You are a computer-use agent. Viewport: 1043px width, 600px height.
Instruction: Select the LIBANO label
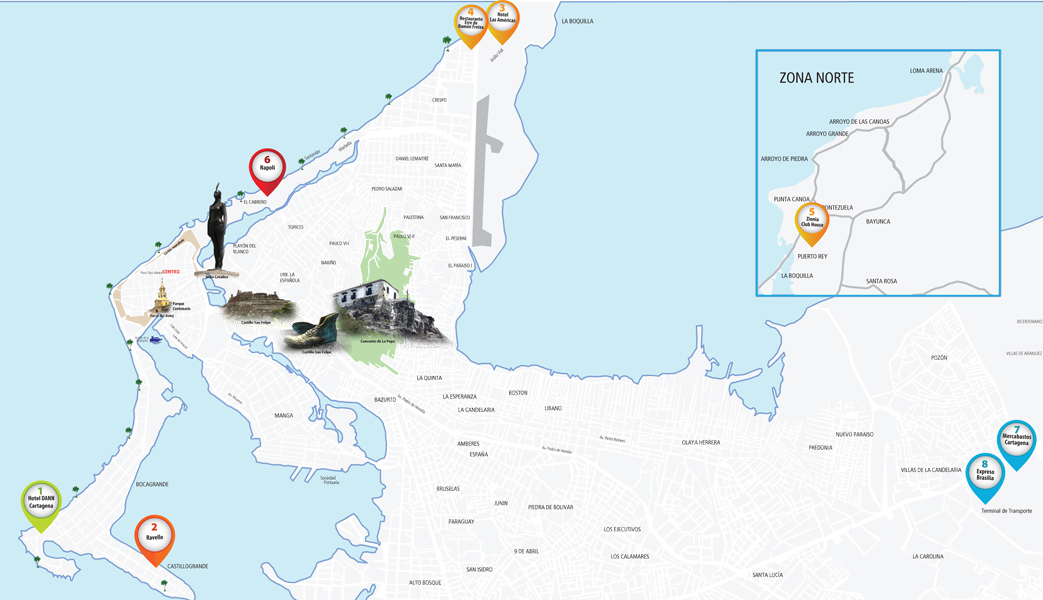tap(553, 408)
